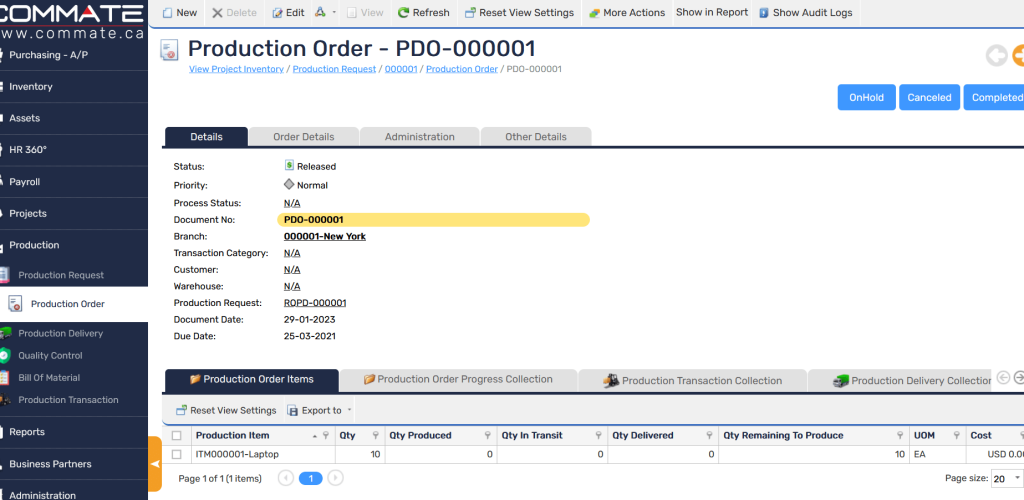Open filter icon on Qty Delivered column
The width and height of the screenshot is (1024, 500).
(709, 435)
